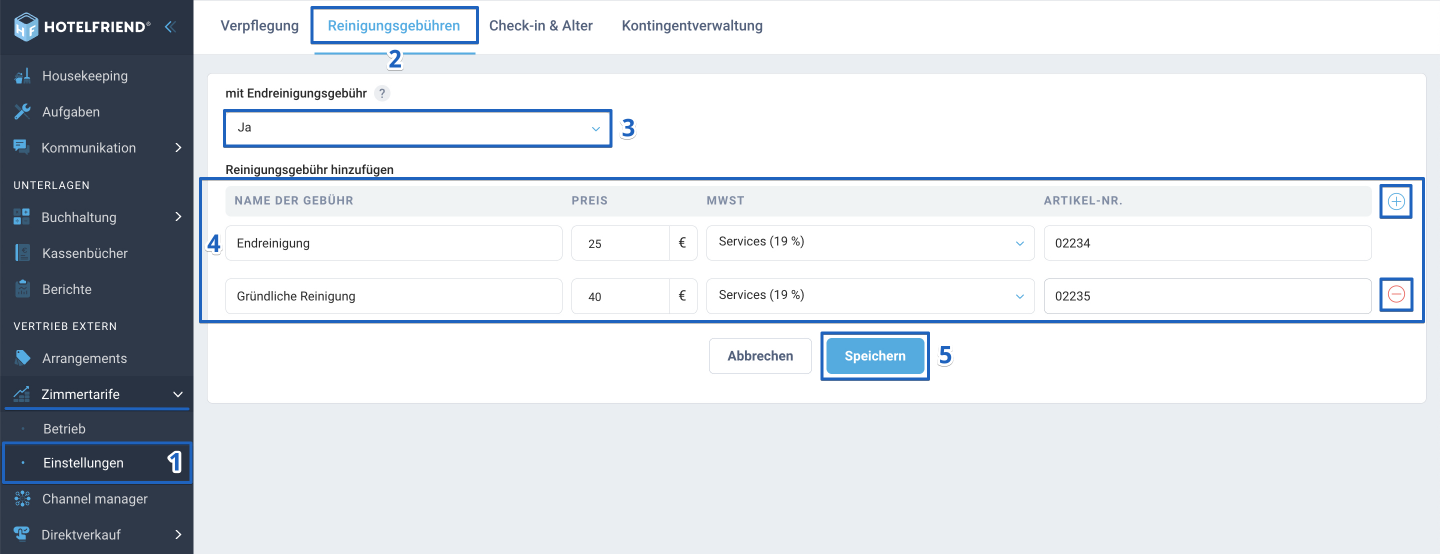Click the 'Reinigungsgebühr hinzufügen' label

[310, 170]
